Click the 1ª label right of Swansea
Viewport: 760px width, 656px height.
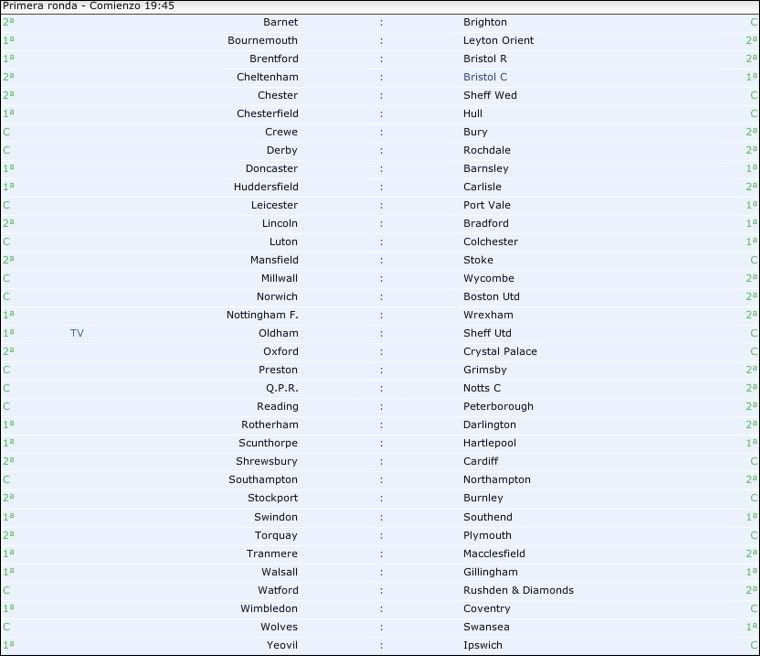[x=751, y=626]
